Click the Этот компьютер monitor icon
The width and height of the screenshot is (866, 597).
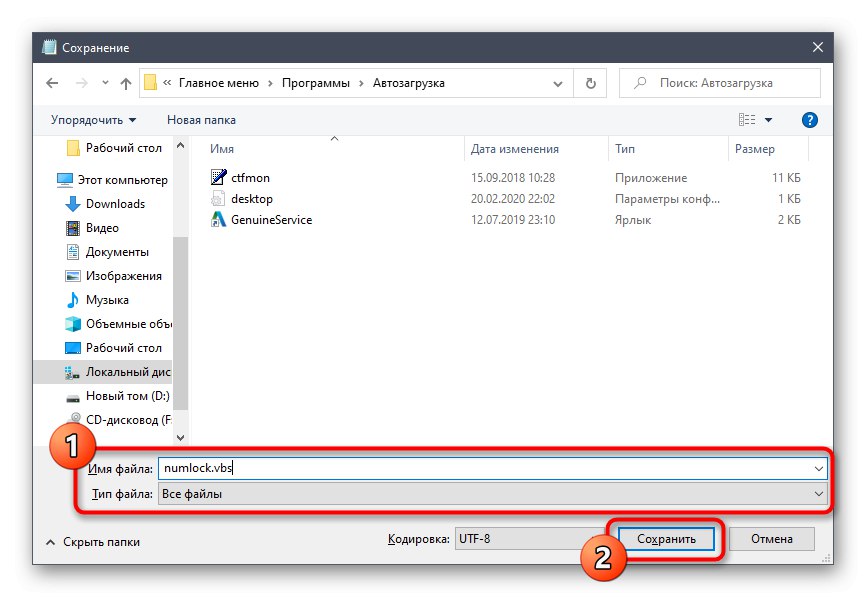click(x=65, y=180)
